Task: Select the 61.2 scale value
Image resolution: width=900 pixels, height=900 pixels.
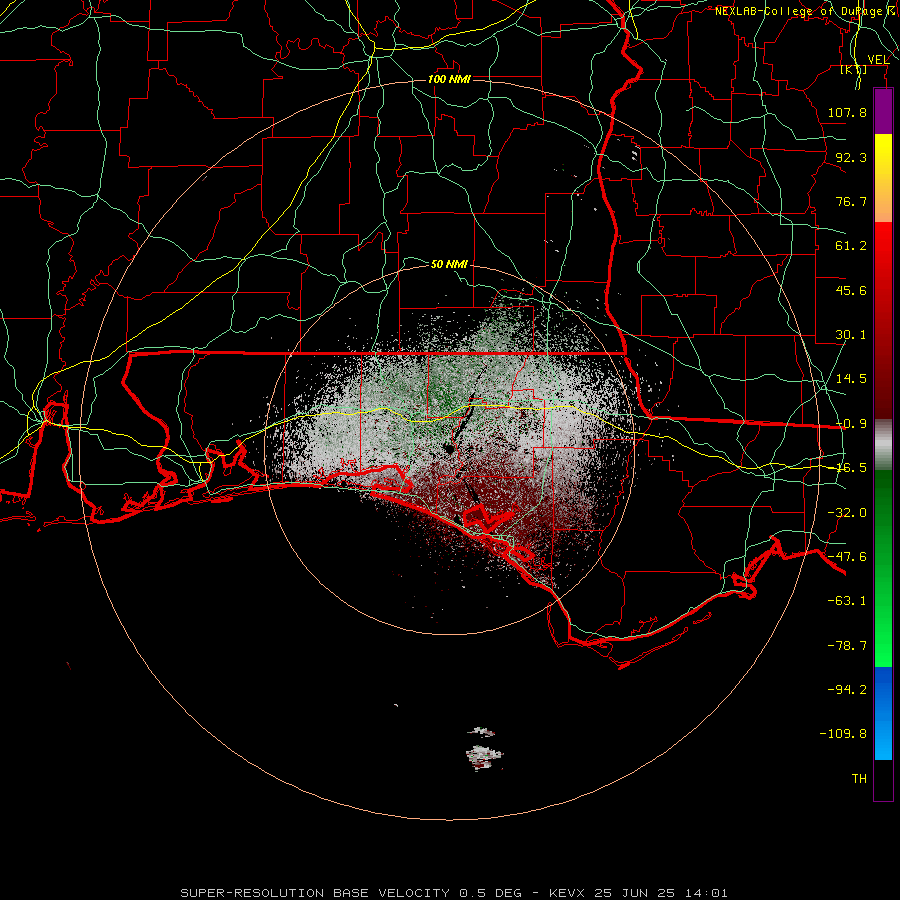Action: 851,246
